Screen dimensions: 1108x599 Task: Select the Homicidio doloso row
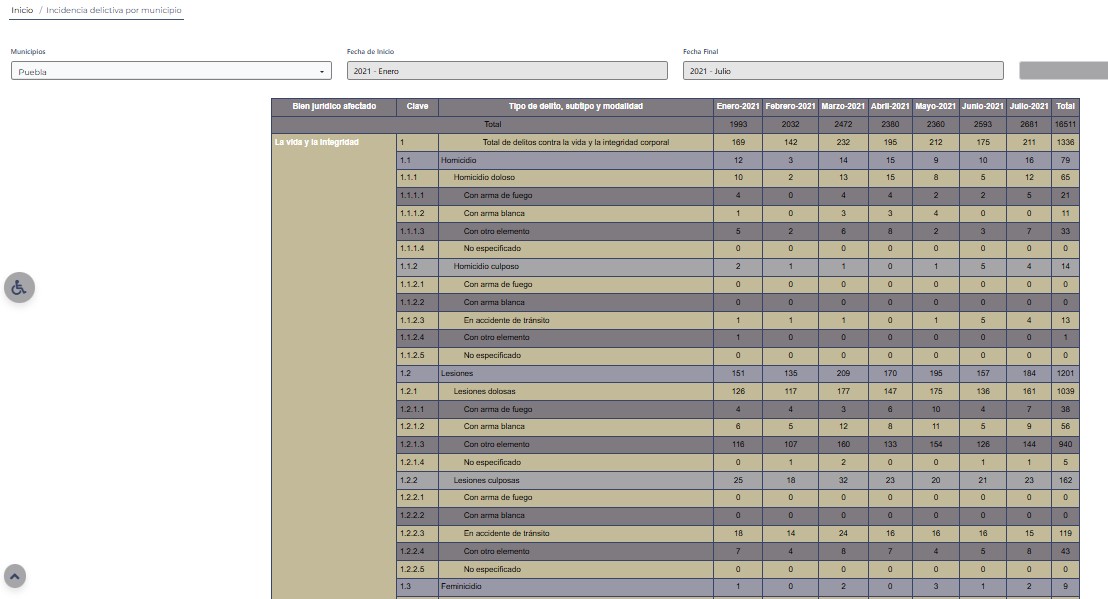tap(484, 178)
